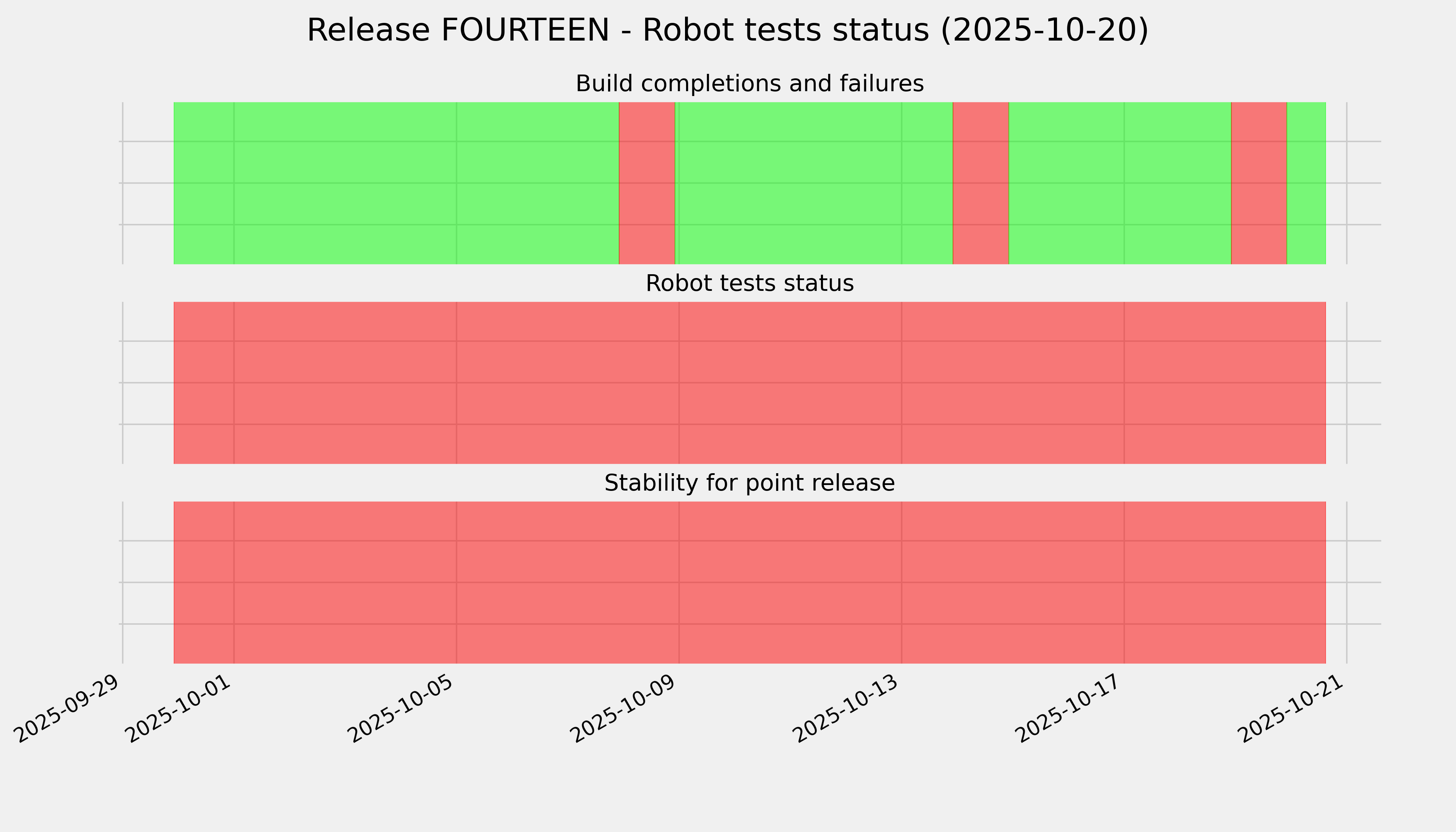Click the green build segment spanning 2025-10-17
The height and width of the screenshot is (832, 1456).
point(1119,183)
